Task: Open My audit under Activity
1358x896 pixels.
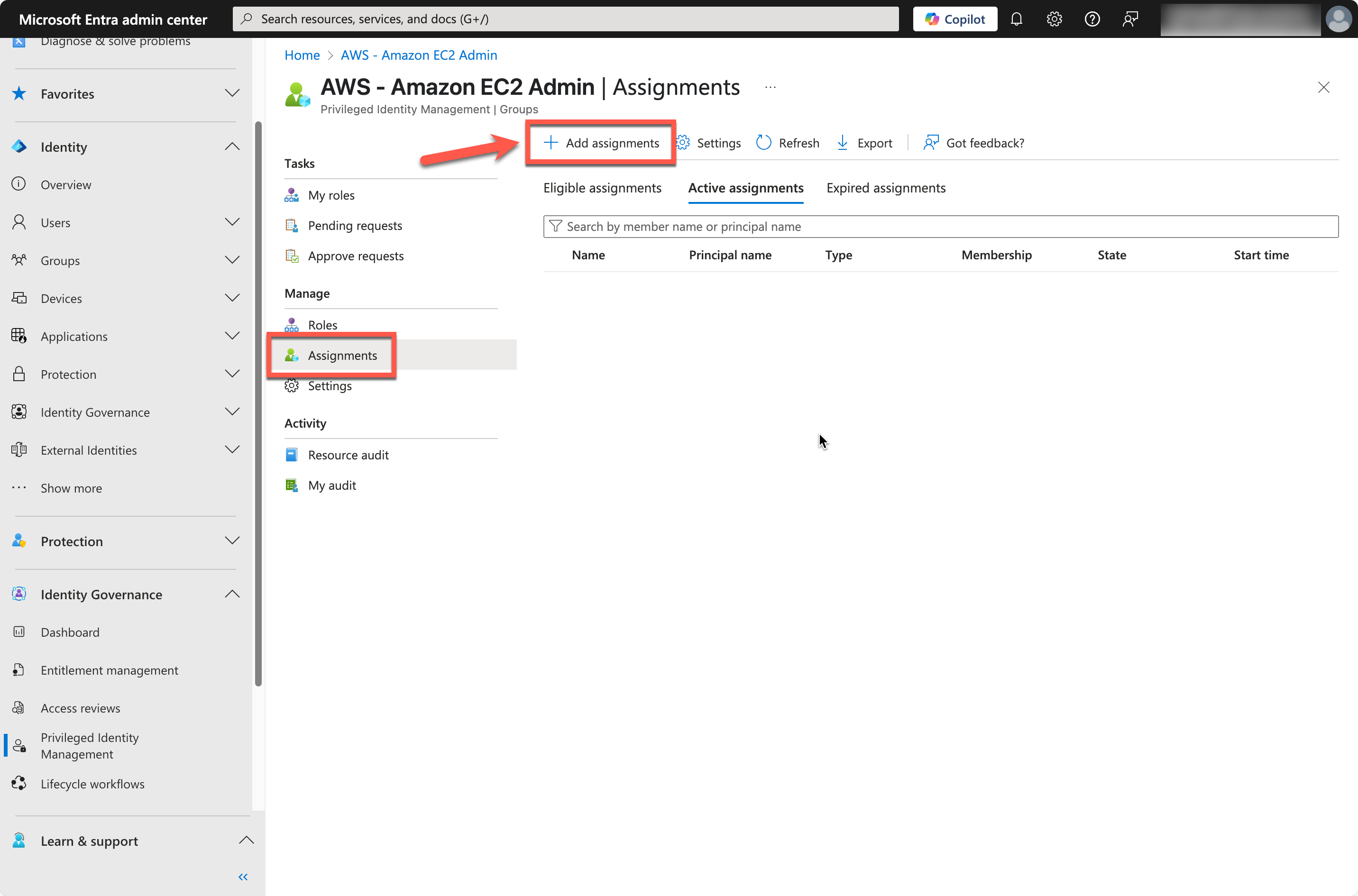Action: pos(332,485)
